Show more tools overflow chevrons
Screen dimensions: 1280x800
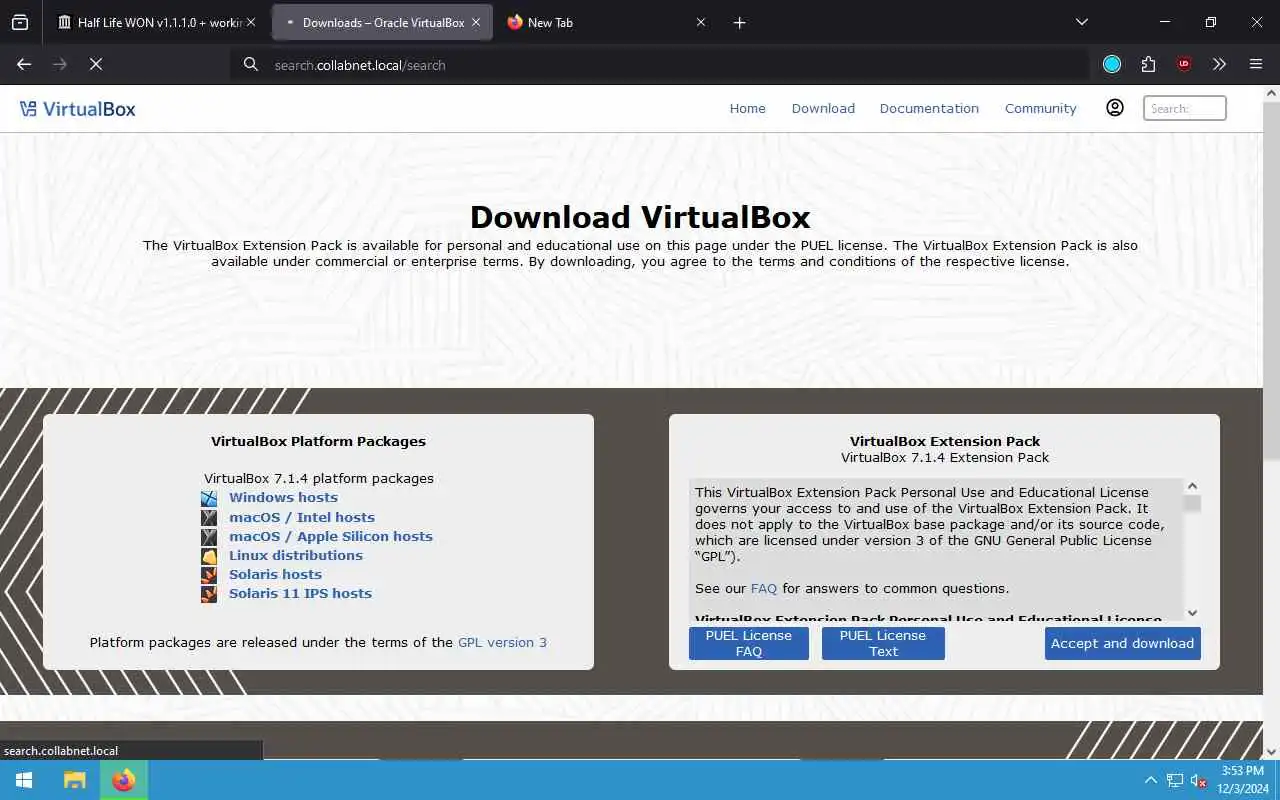pyautogui.click(x=1219, y=64)
